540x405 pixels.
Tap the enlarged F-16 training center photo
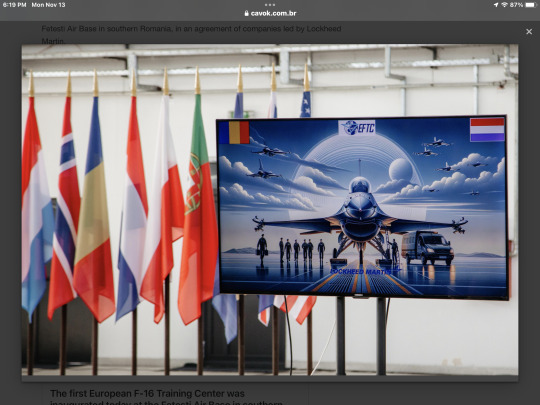click(270, 209)
